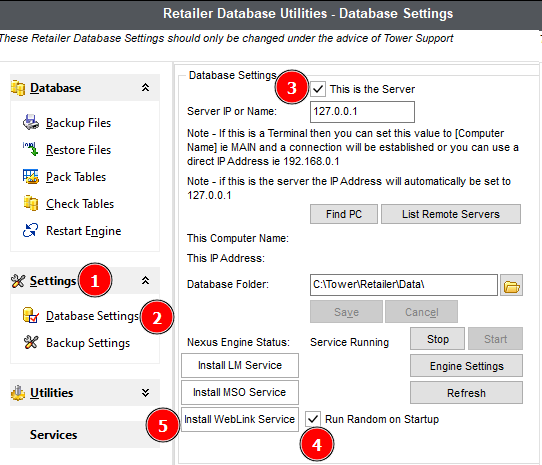This screenshot has height=465, width=542.
Task: Click the Restore Files arrow icon
Action: click(x=31, y=149)
